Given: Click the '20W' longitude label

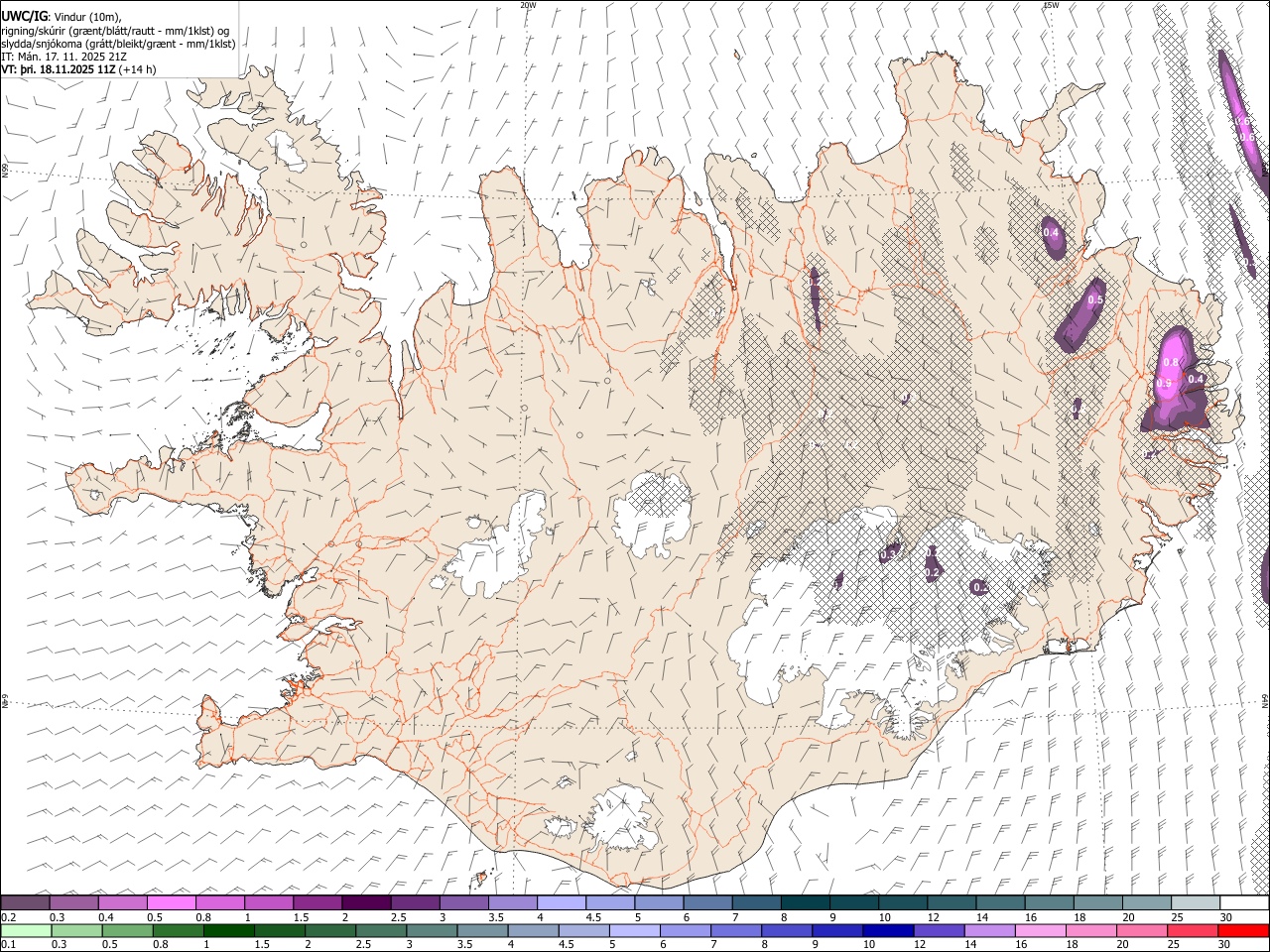Looking at the screenshot, I should (x=528, y=5).
